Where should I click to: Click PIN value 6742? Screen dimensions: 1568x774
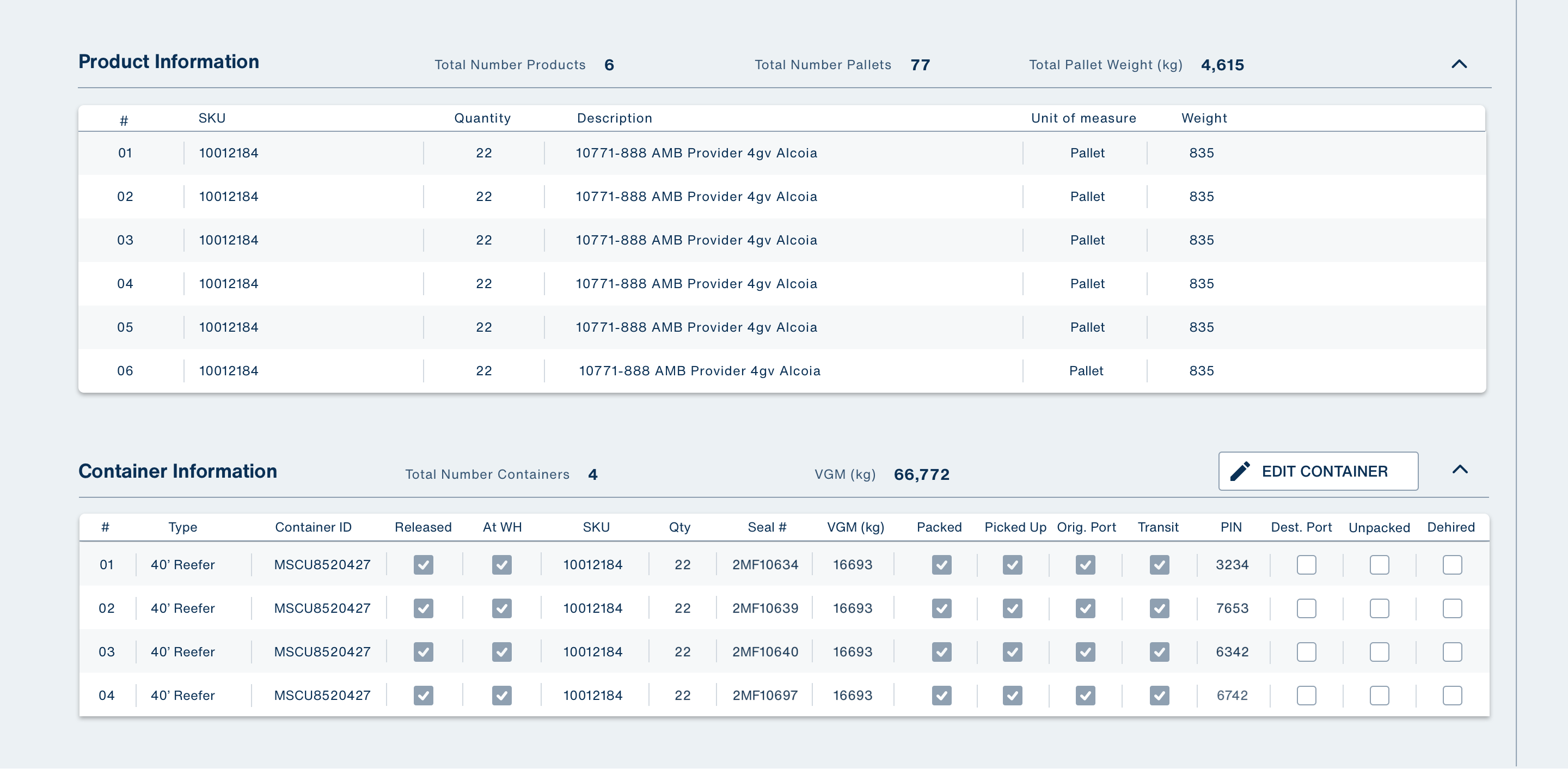[1232, 695]
